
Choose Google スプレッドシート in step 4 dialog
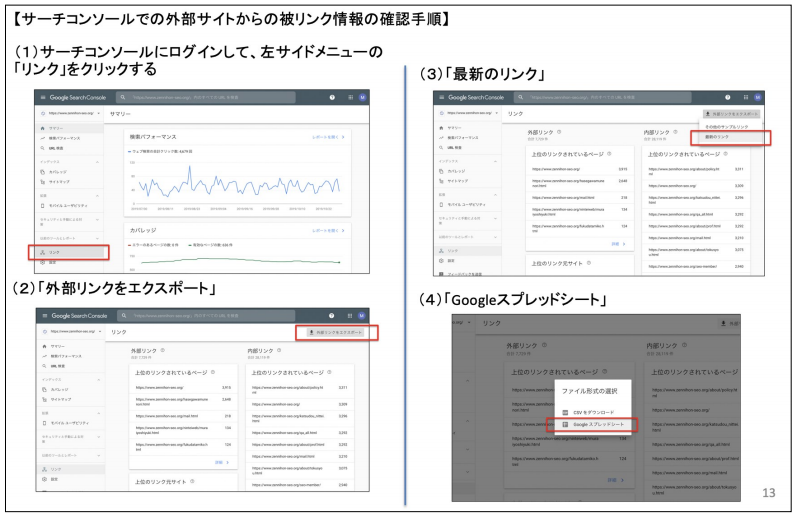pos(596,425)
